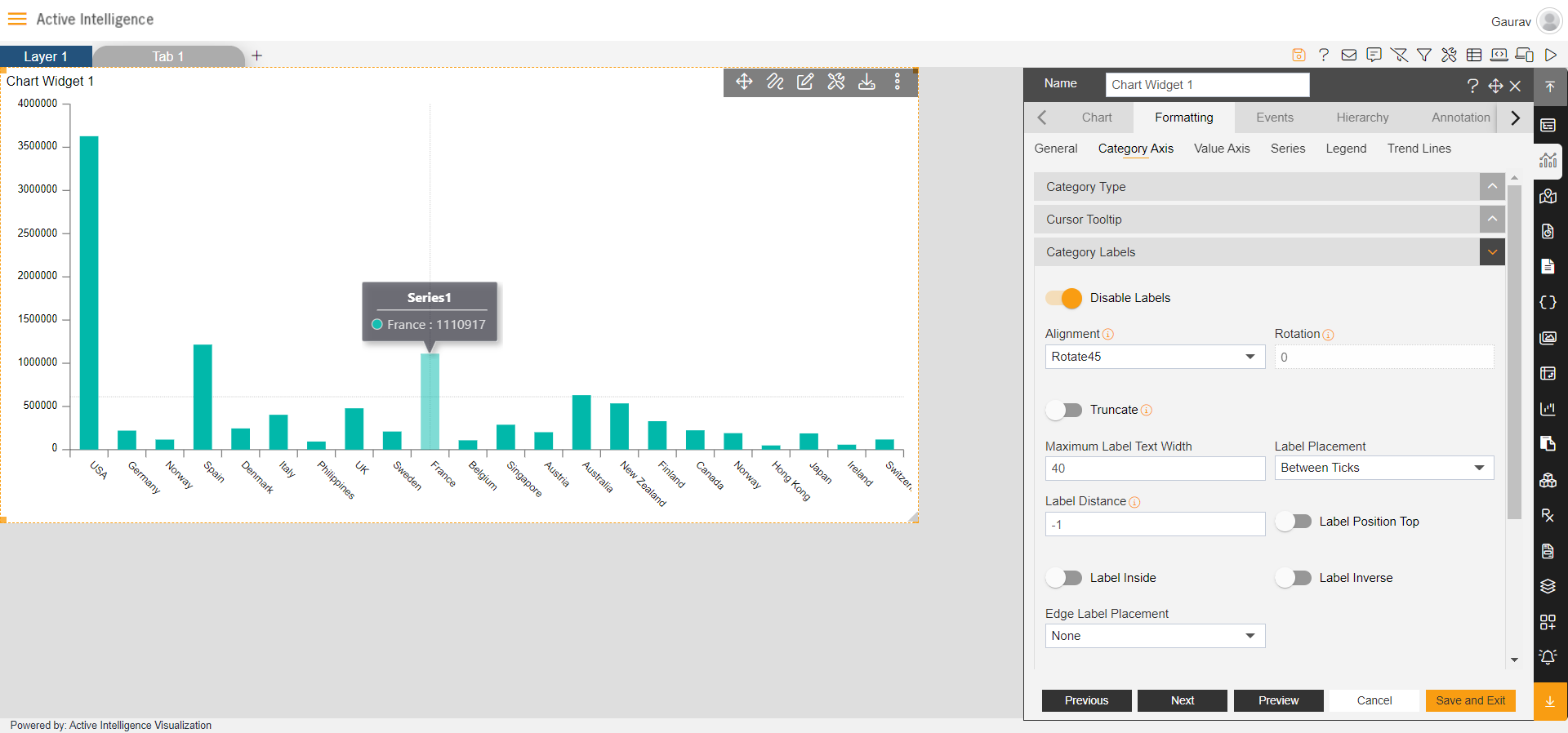Screen dimensions: 1568x733
Task: Open the Alignment Rotate45 dropdown
Action: [1155, 357]
